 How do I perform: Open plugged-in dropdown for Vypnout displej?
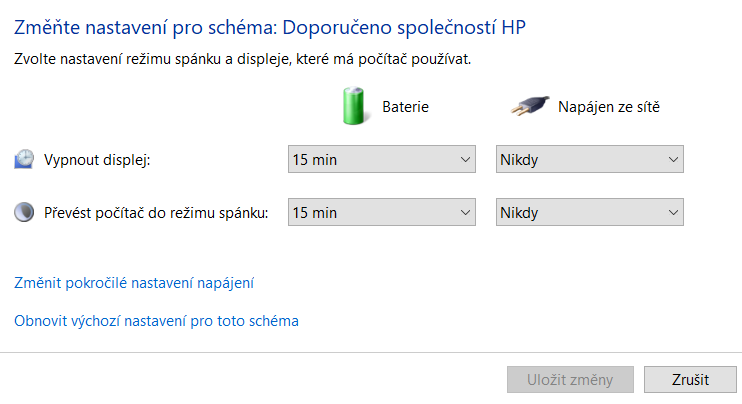click(x=590, y=159)
